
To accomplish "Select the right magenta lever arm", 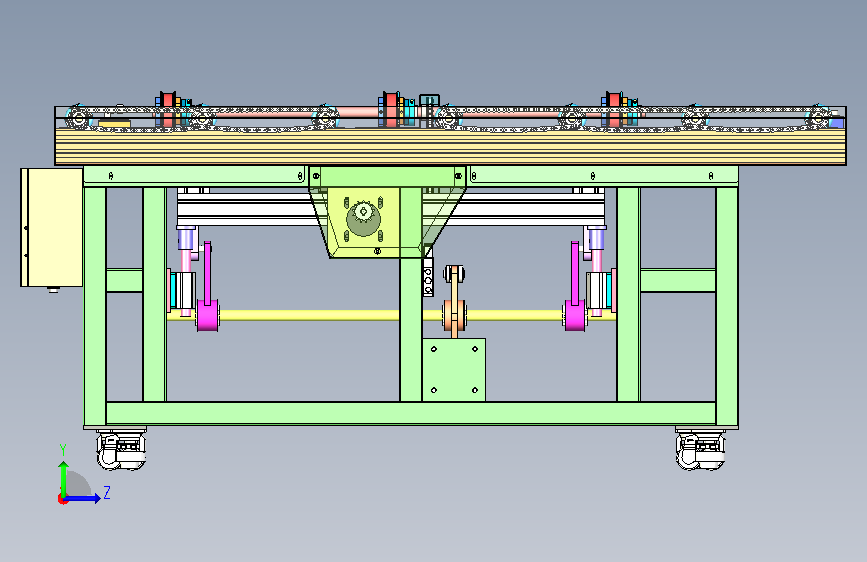I will [x=575, y=288].
